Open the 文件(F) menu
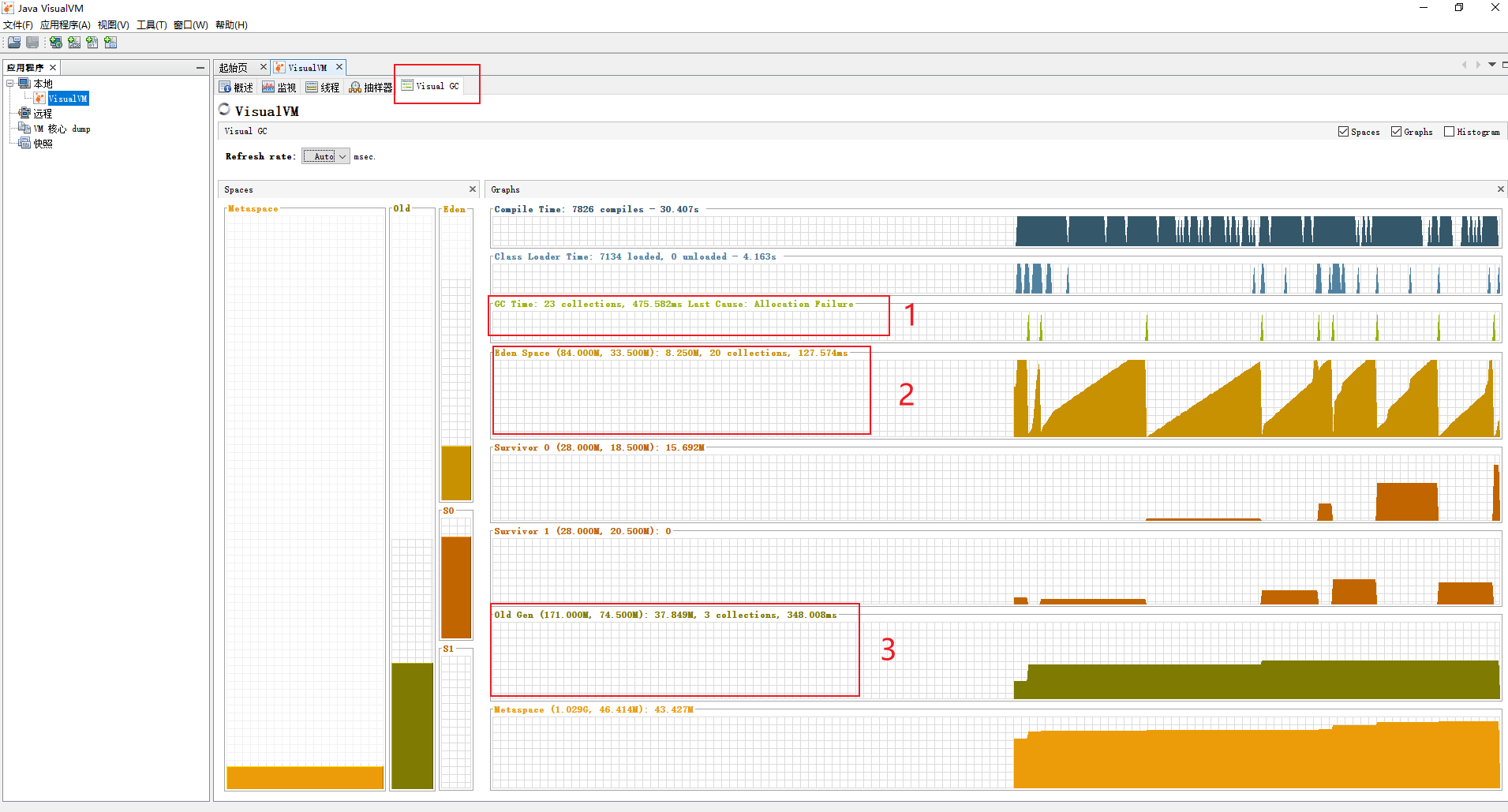The height and width of the screenshot is (812, 1508). (x=18, y=25)
